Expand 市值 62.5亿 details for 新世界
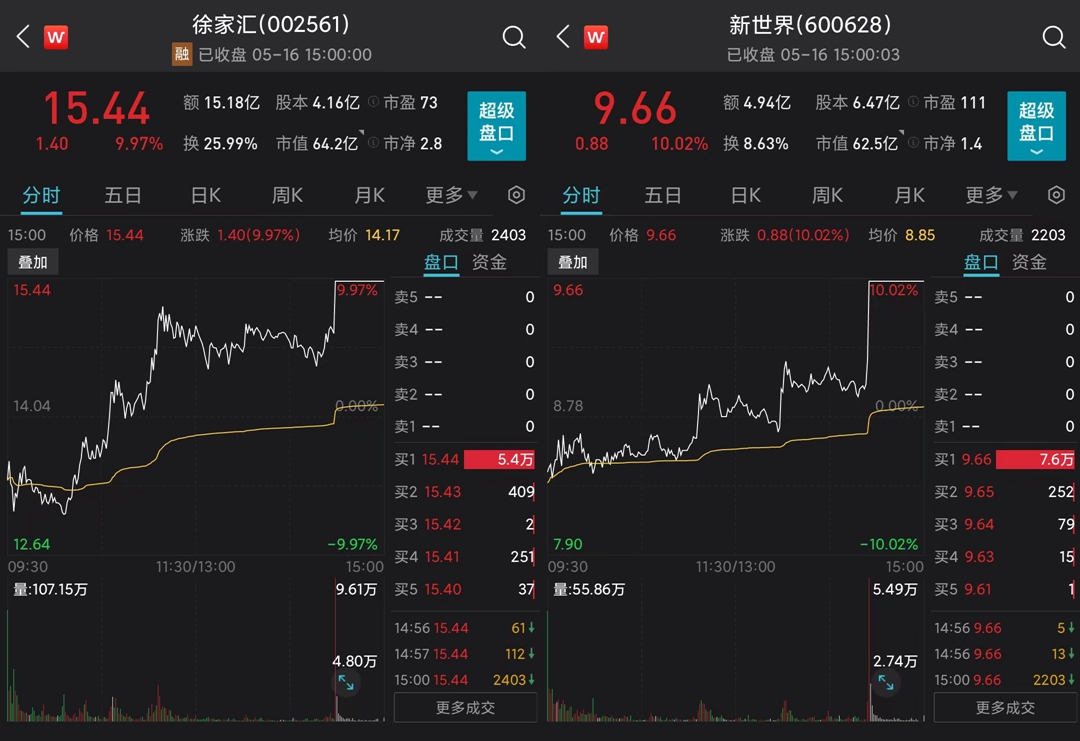The height and width of the screenshot is (741, 1080). [860, 143]
